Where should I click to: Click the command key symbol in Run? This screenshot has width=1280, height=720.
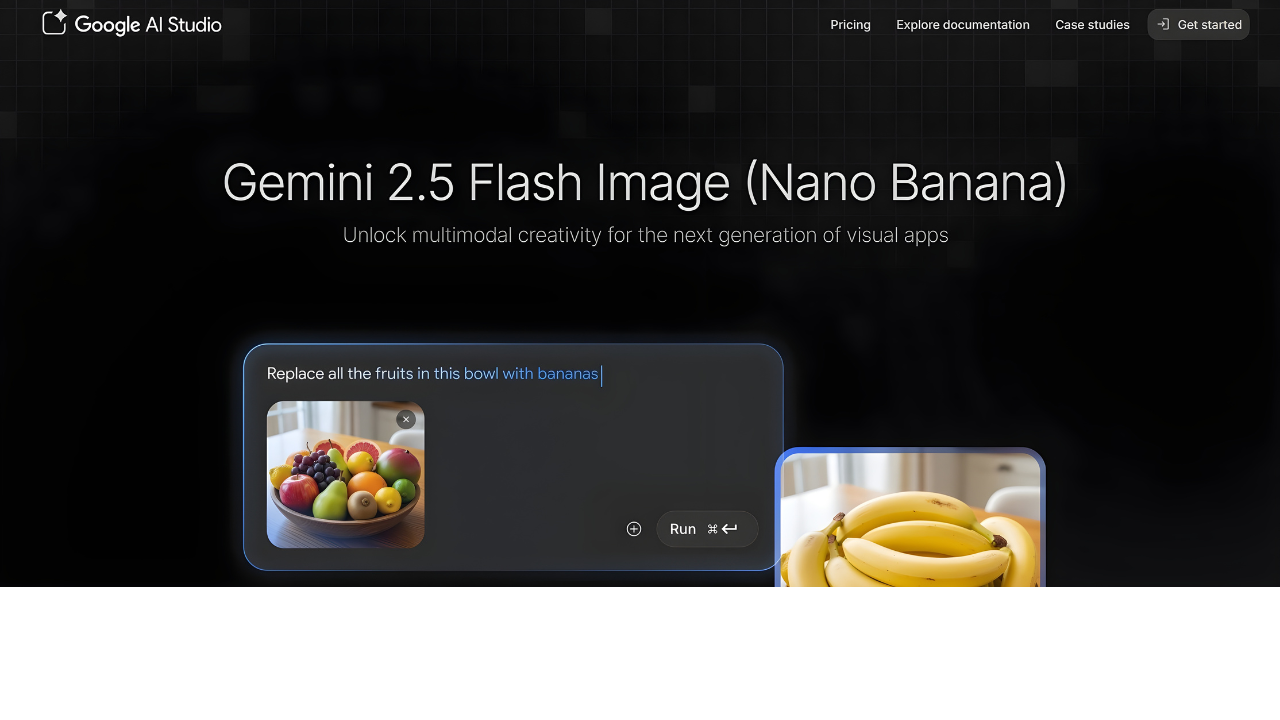712,529
